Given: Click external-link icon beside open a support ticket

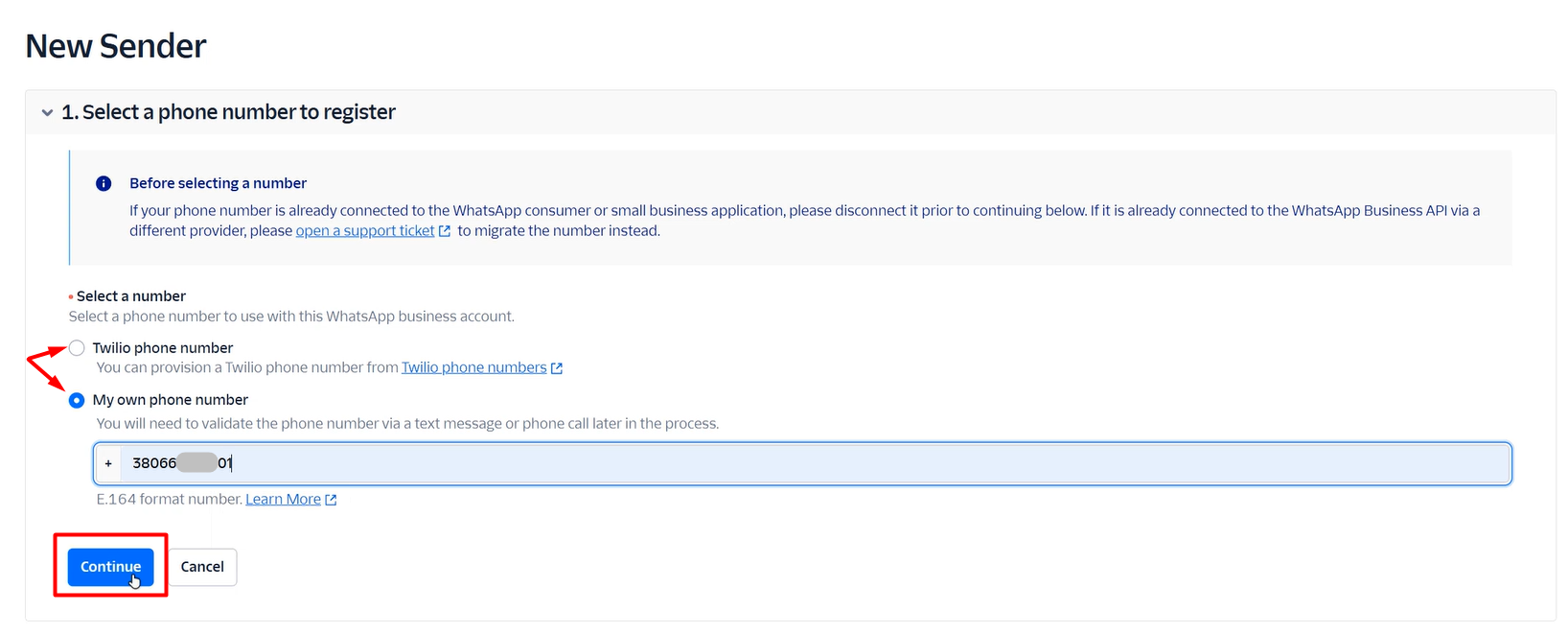Looking at the screenshot, I should [x=444, y=231].
